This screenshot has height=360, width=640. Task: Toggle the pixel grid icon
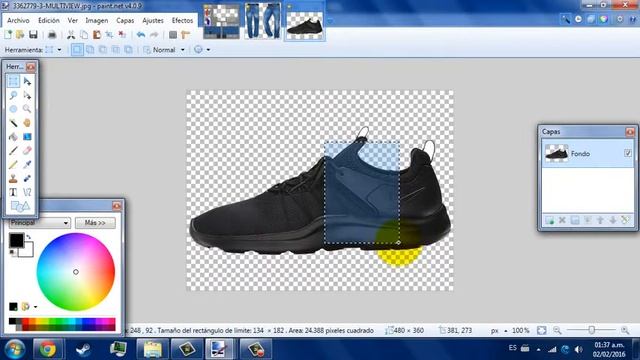[x=173, y=35]
